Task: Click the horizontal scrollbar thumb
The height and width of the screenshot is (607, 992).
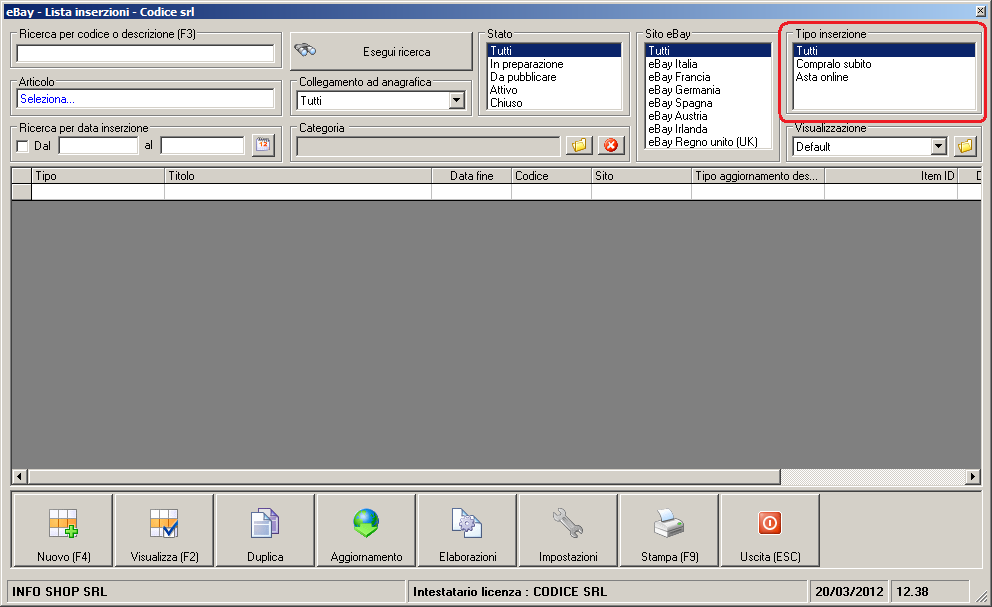Action: (404, 476)
